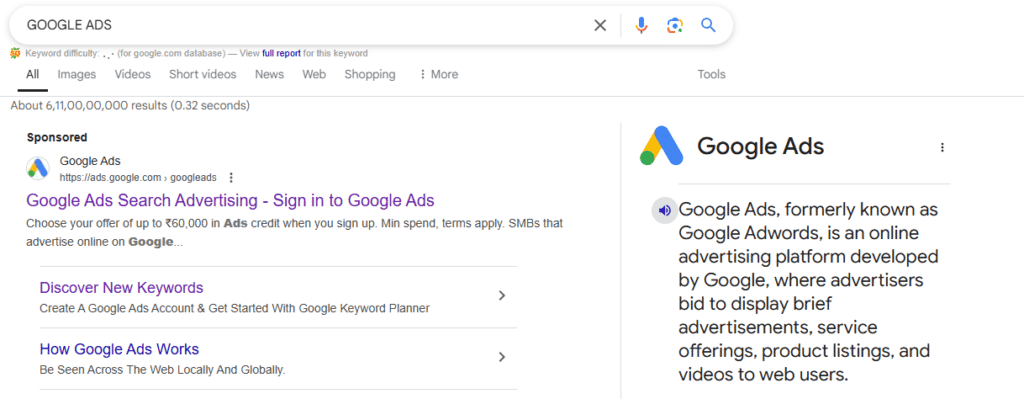Image resolution: width=1024 pixels, height=399 pixels.
Task: Expand Discover New Keywords chevron
Action: click(502, 296)
